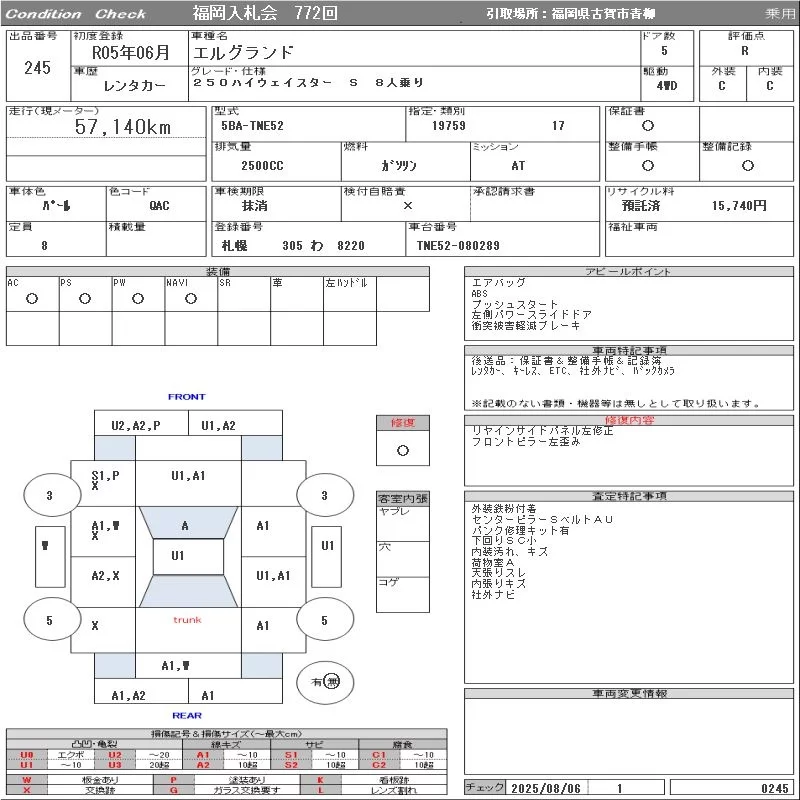The width and height of the screenshot is (800, 800).
Task: Select the vehicle history value レンタカー
Action: tap(134, 85)
